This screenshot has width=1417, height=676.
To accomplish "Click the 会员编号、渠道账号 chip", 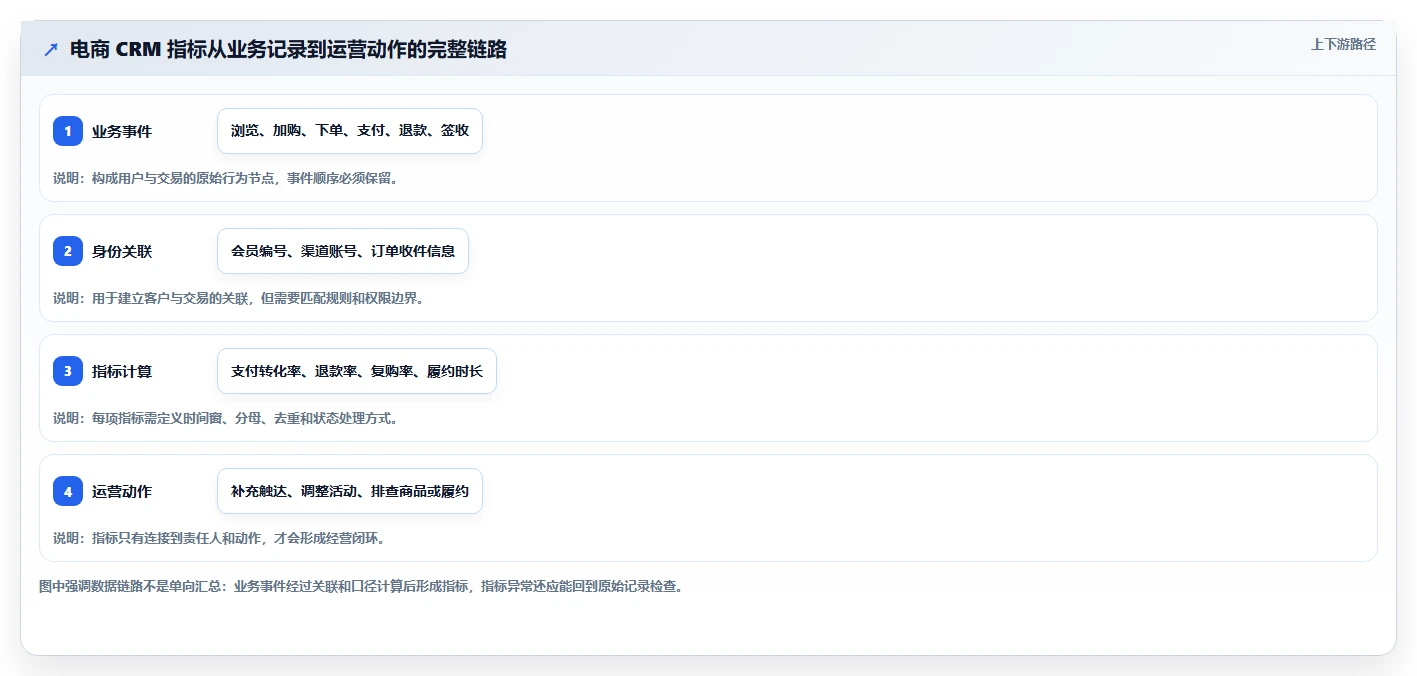I will coord(343,251).
